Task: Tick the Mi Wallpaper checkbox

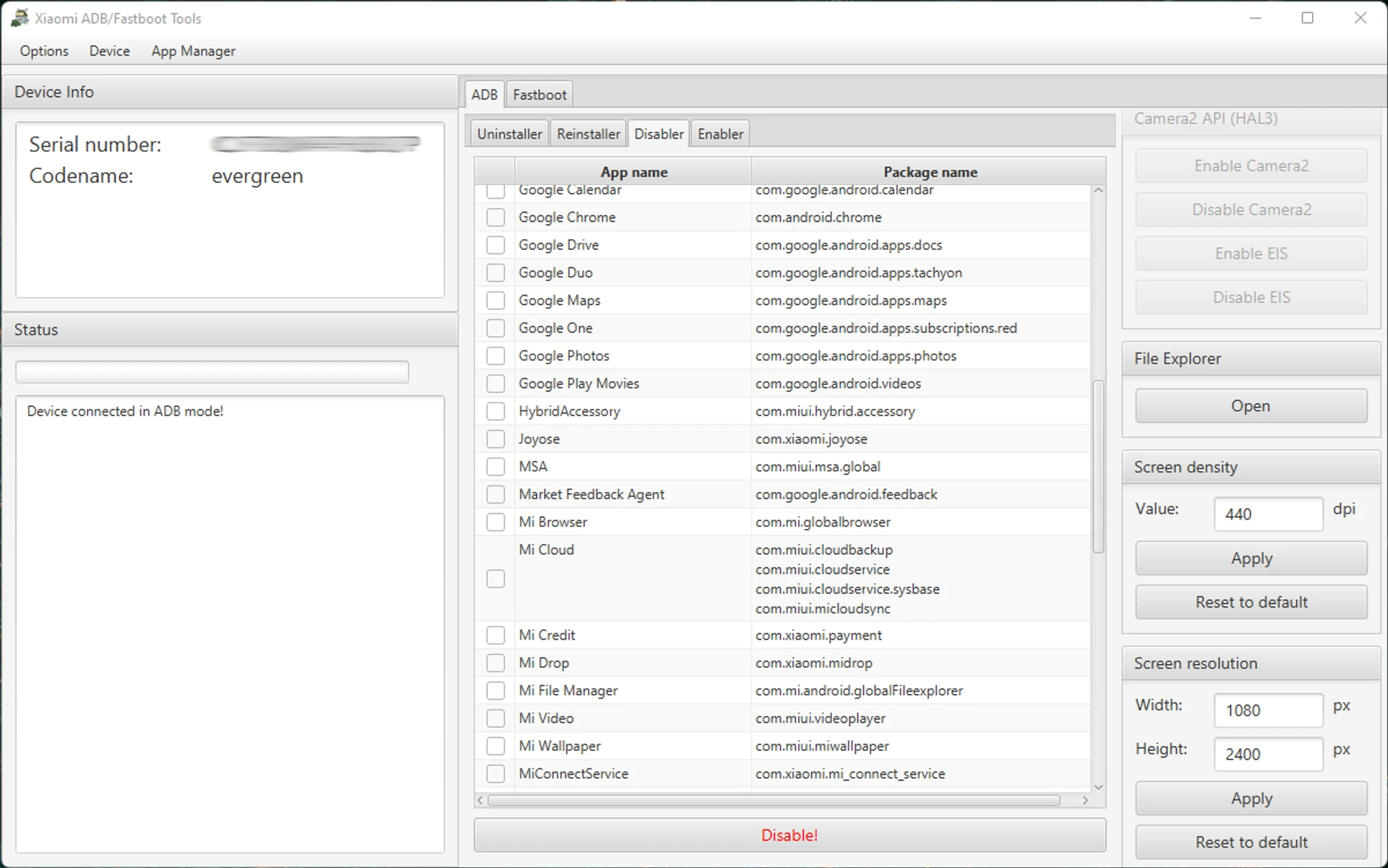Action: [496, 746]
